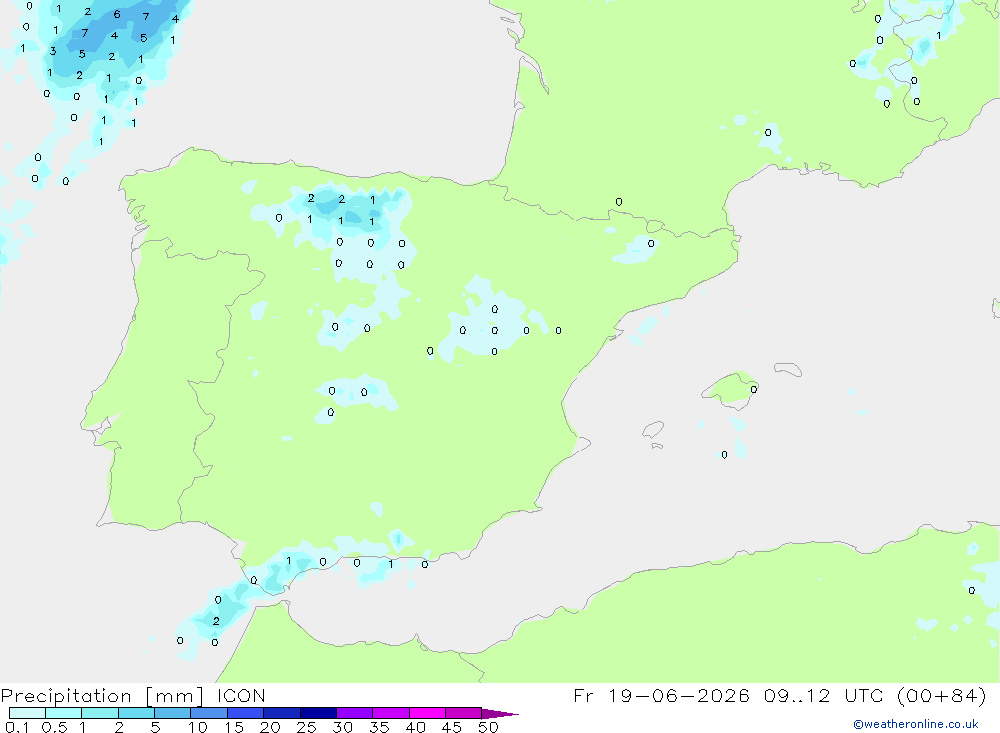Pick the 40–45 mm magenta legend swatch
Image resolution: width=1000 pixels, height=733 pixels.
tap(427, 713)
